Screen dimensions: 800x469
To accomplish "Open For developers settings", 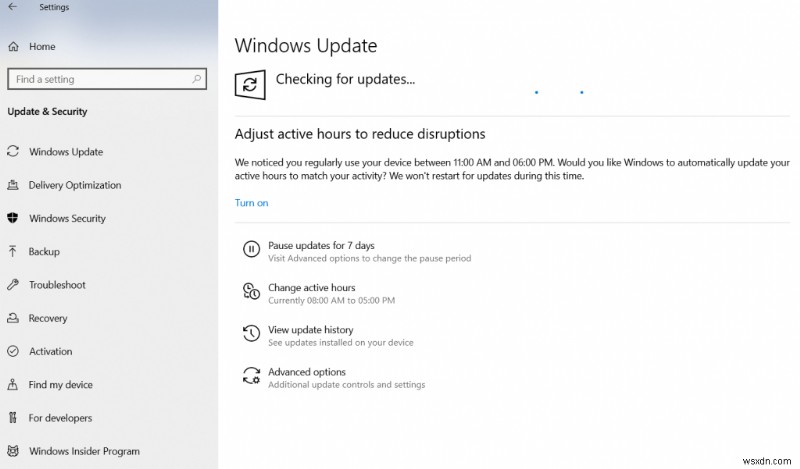I will click(60, 417).
